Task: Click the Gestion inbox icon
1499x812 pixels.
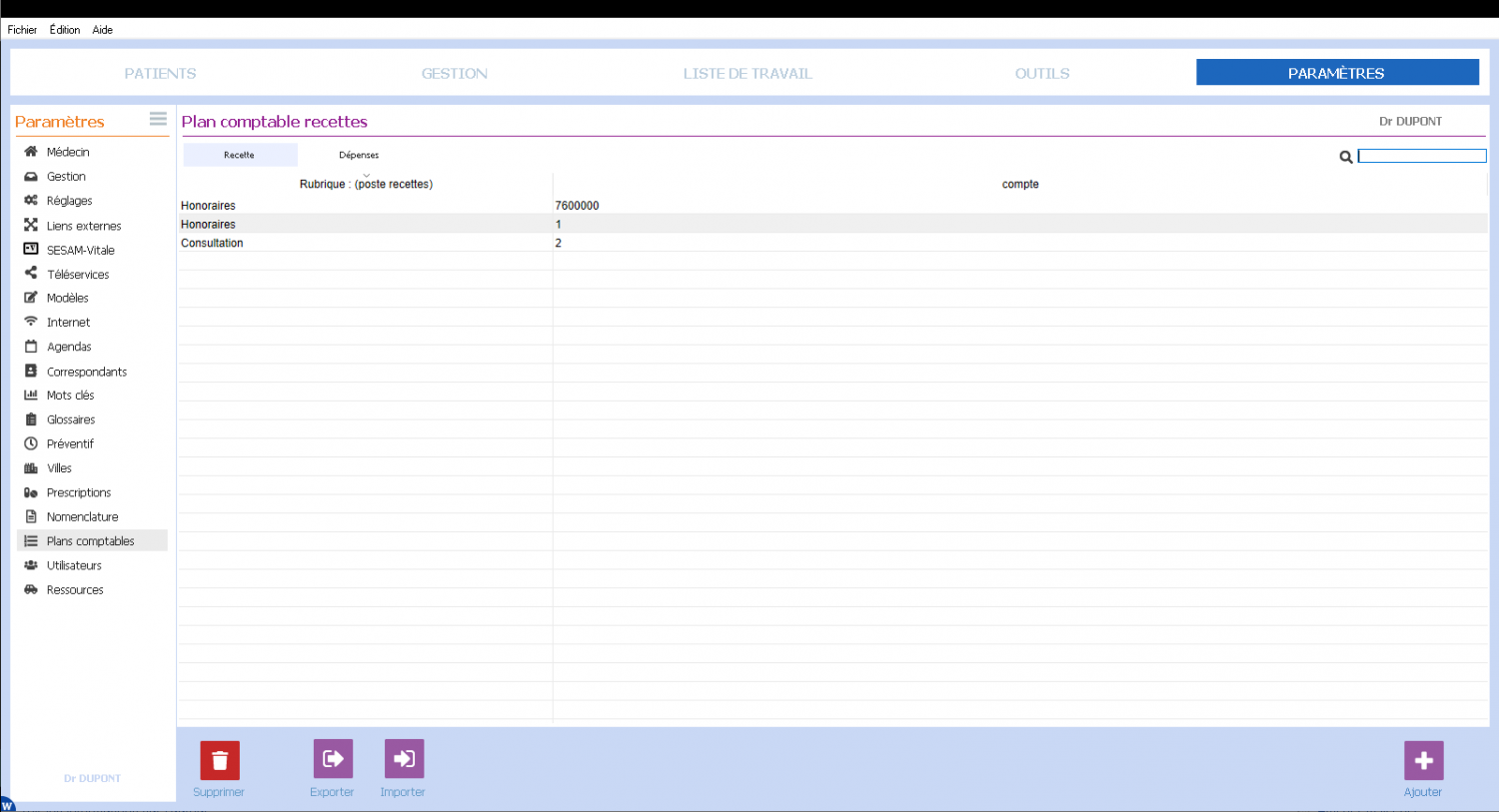Action: [x=31, y=176]
